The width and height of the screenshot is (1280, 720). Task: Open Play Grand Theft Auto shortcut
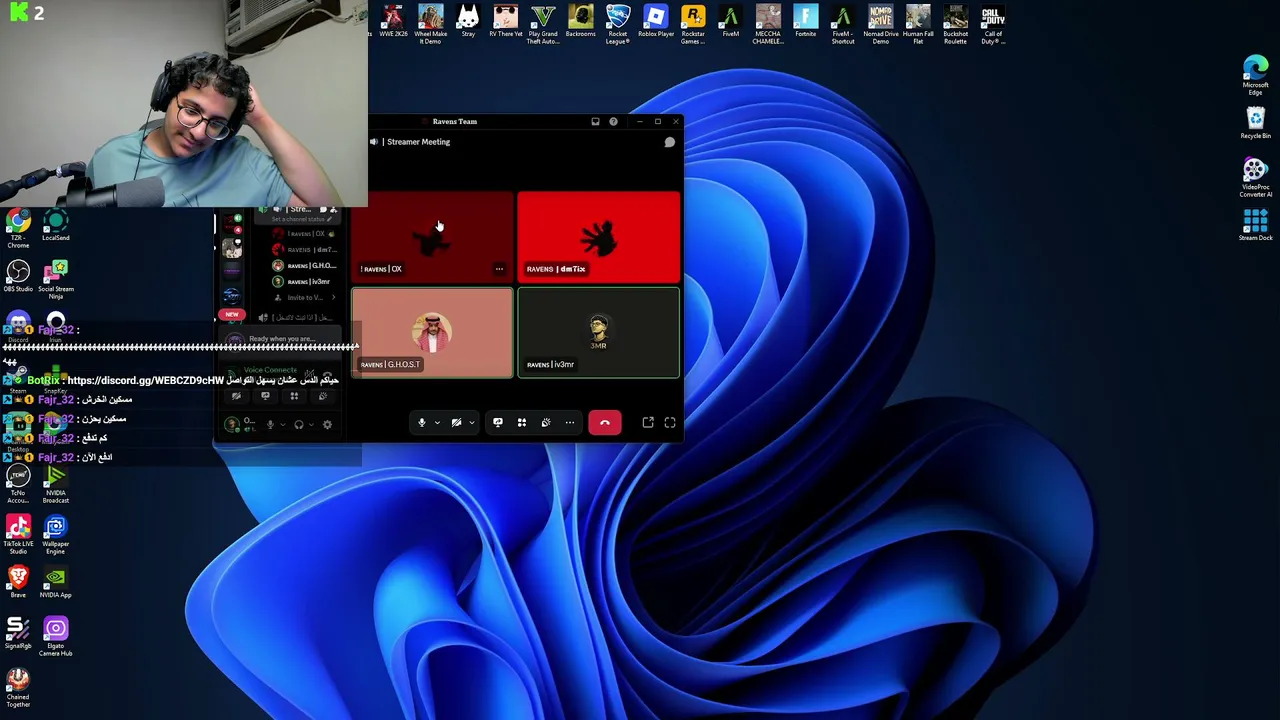pyautogui.click(x=543, y=25)
